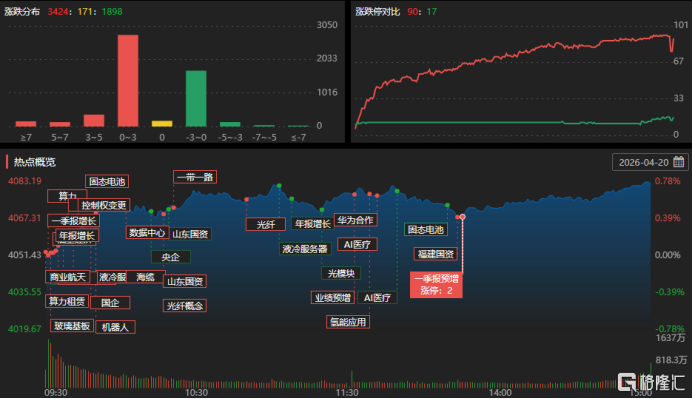Click the tall red 0~3 bar

pos(128,81)
